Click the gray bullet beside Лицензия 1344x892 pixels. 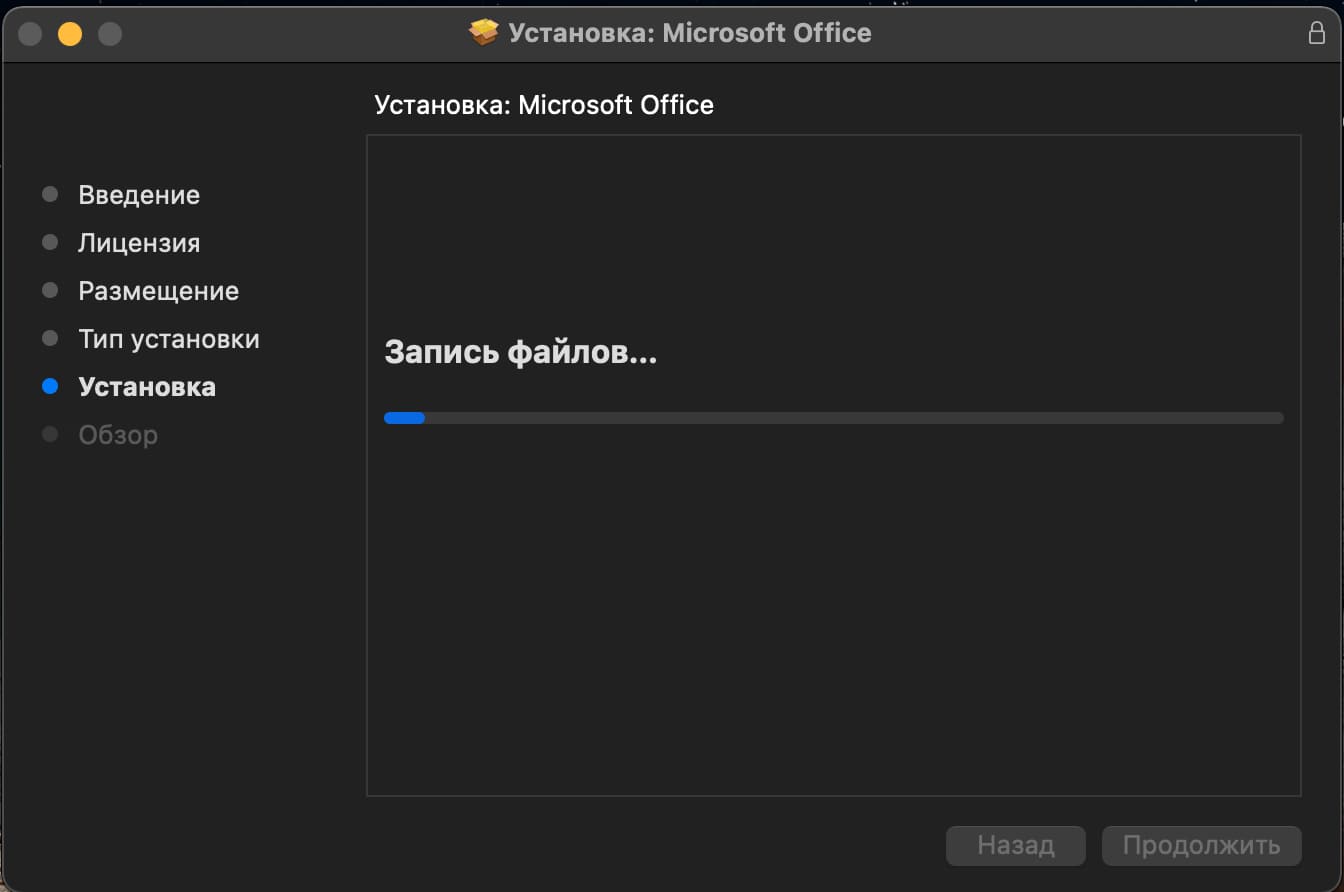click(50, 243)
